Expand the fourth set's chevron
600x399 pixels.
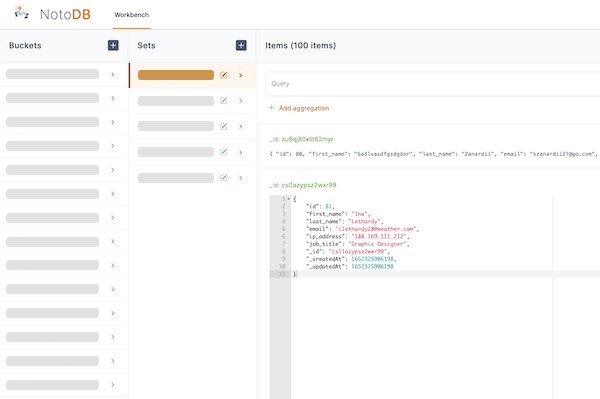[x=241, y=152]
